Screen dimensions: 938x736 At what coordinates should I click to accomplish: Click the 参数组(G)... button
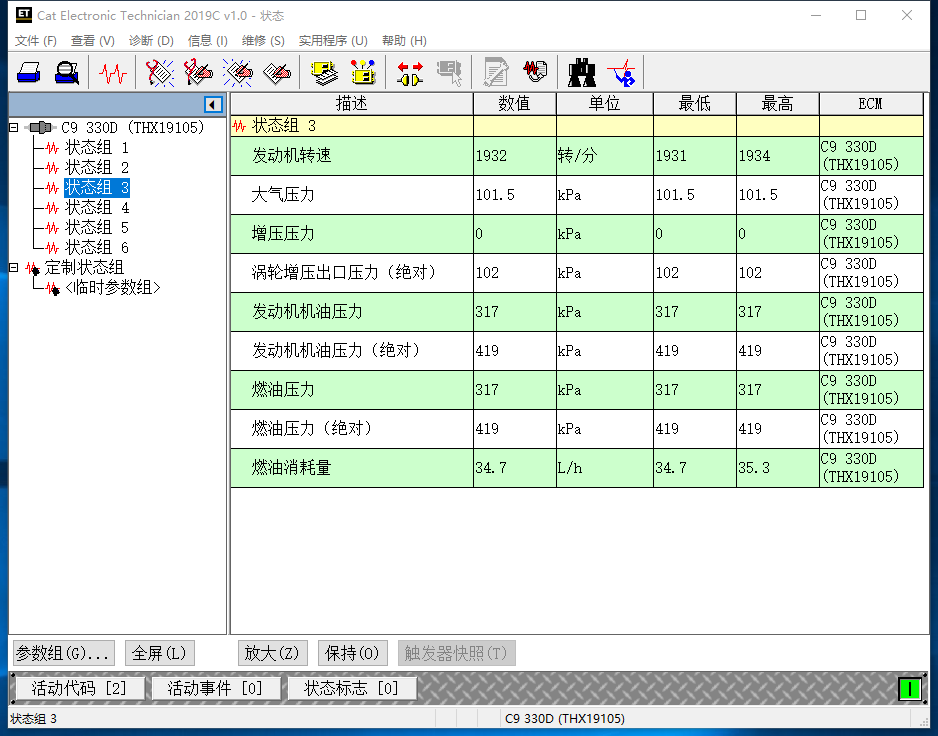tap(63, 653)
